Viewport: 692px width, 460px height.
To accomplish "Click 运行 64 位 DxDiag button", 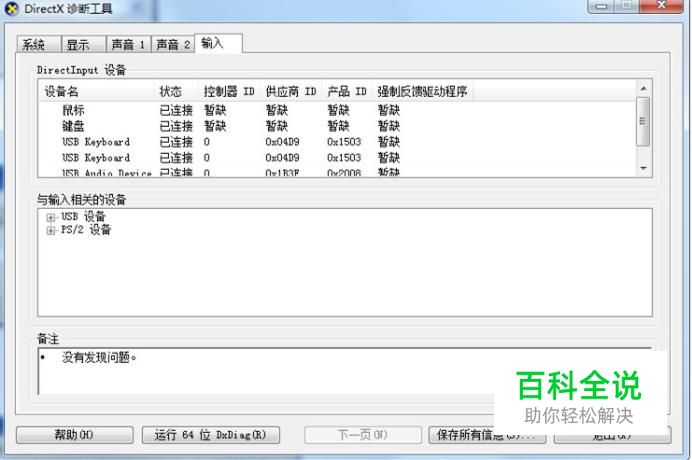I will click(x=211, y=435).
